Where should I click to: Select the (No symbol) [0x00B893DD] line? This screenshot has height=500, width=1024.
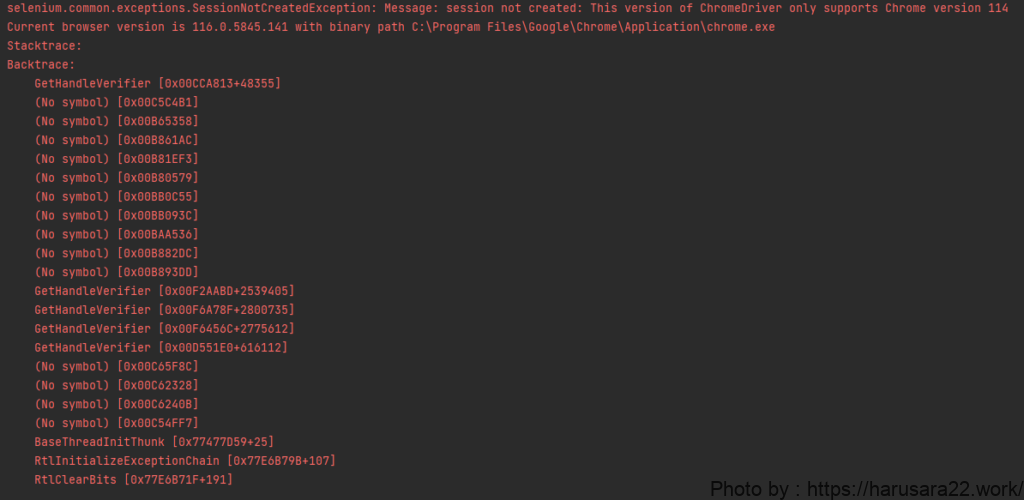coord(116,272)
